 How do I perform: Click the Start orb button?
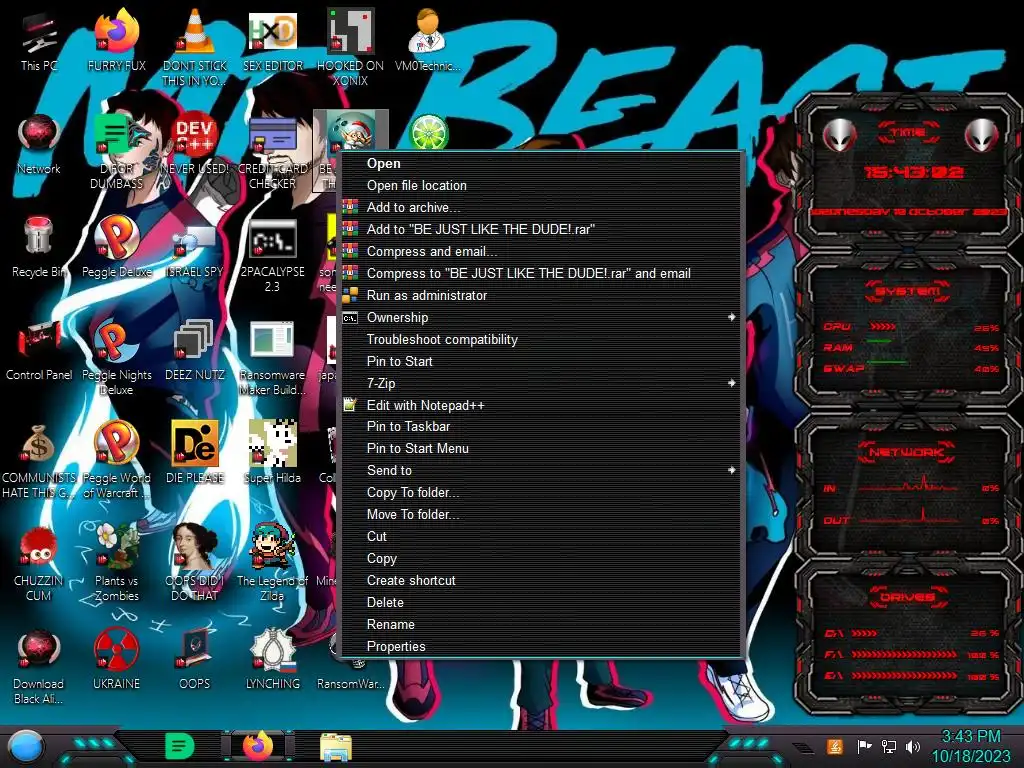26,746
